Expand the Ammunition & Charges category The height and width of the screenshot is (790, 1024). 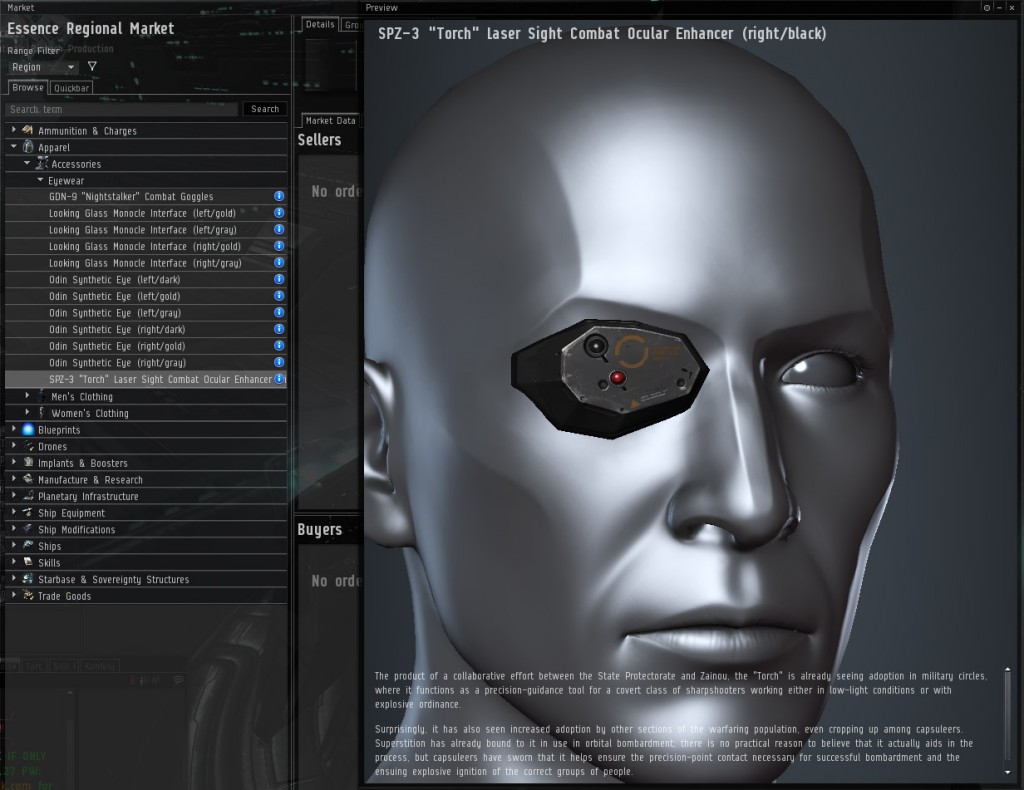(x=14, y=130)
